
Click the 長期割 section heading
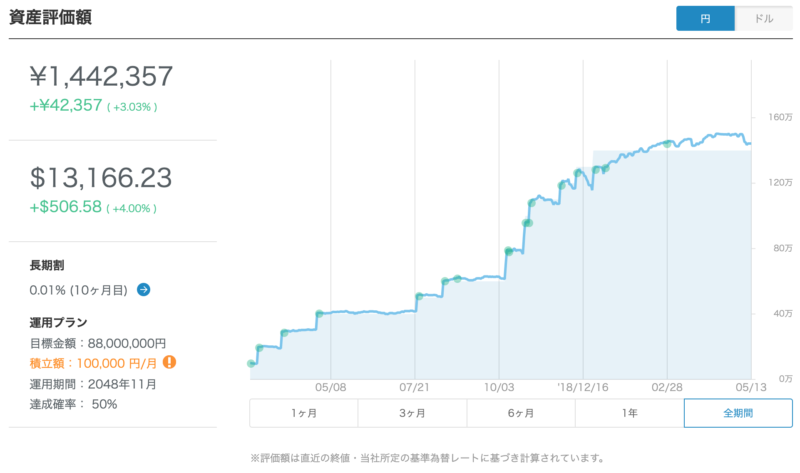coord(47,265)
